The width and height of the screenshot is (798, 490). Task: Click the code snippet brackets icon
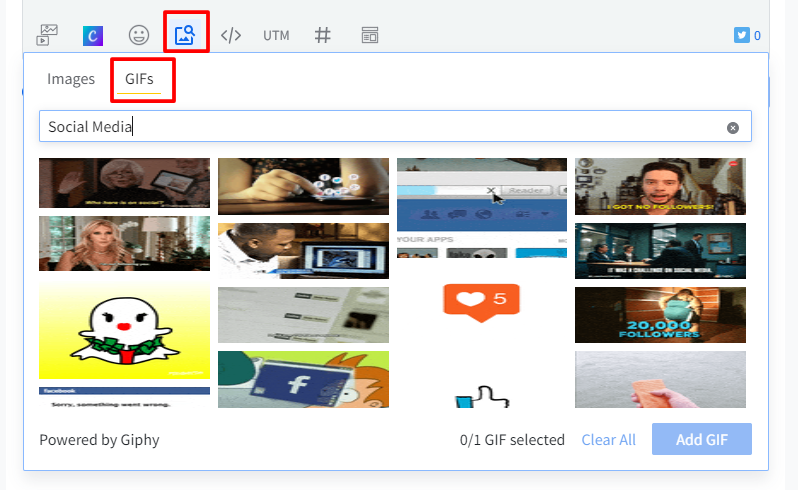tap(231, 35)
